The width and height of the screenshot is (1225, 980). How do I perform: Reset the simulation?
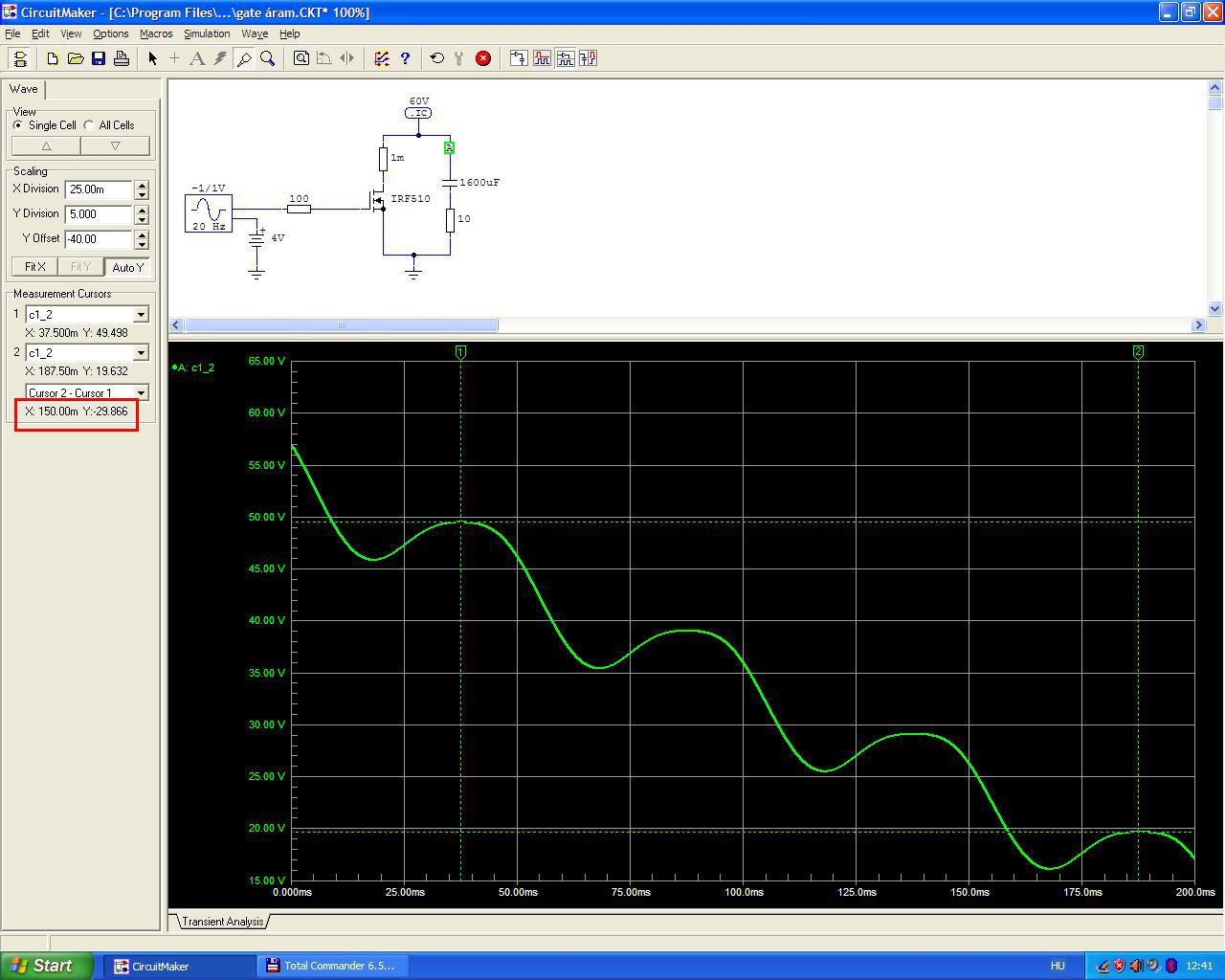tap(437, 58)
